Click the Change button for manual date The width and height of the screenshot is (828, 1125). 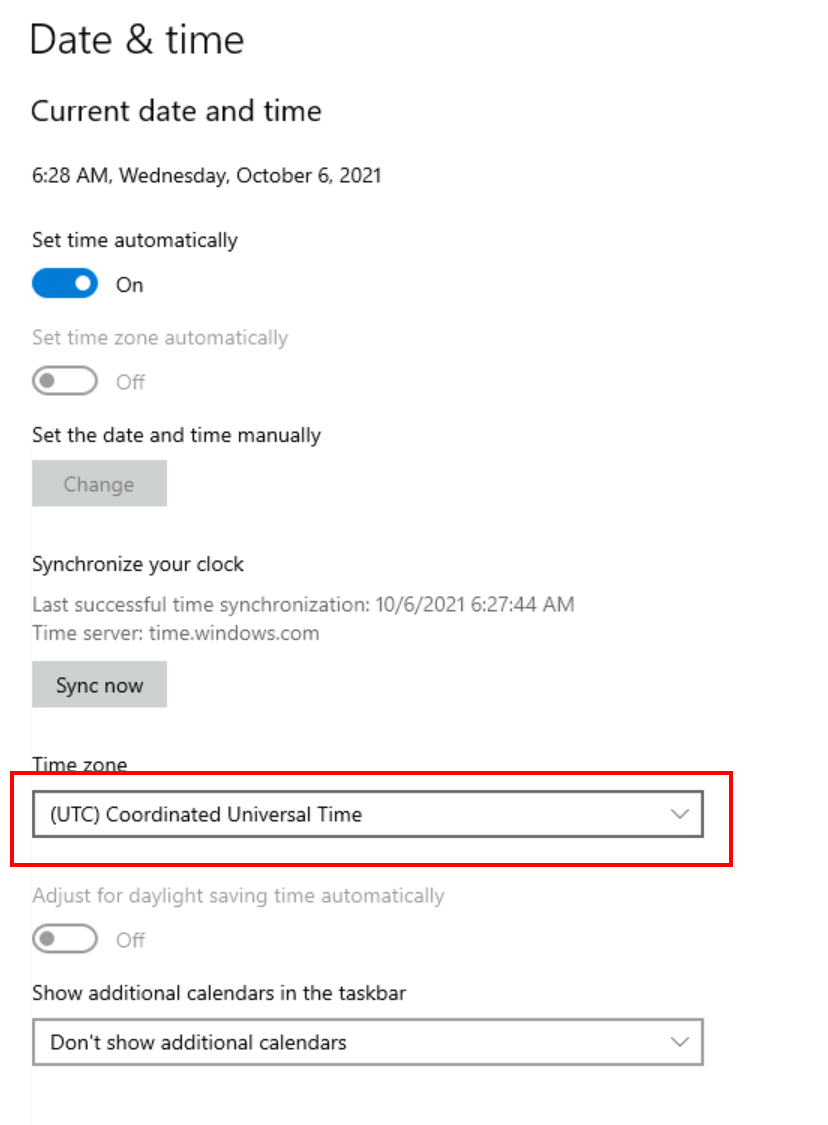tap(99, 484)
